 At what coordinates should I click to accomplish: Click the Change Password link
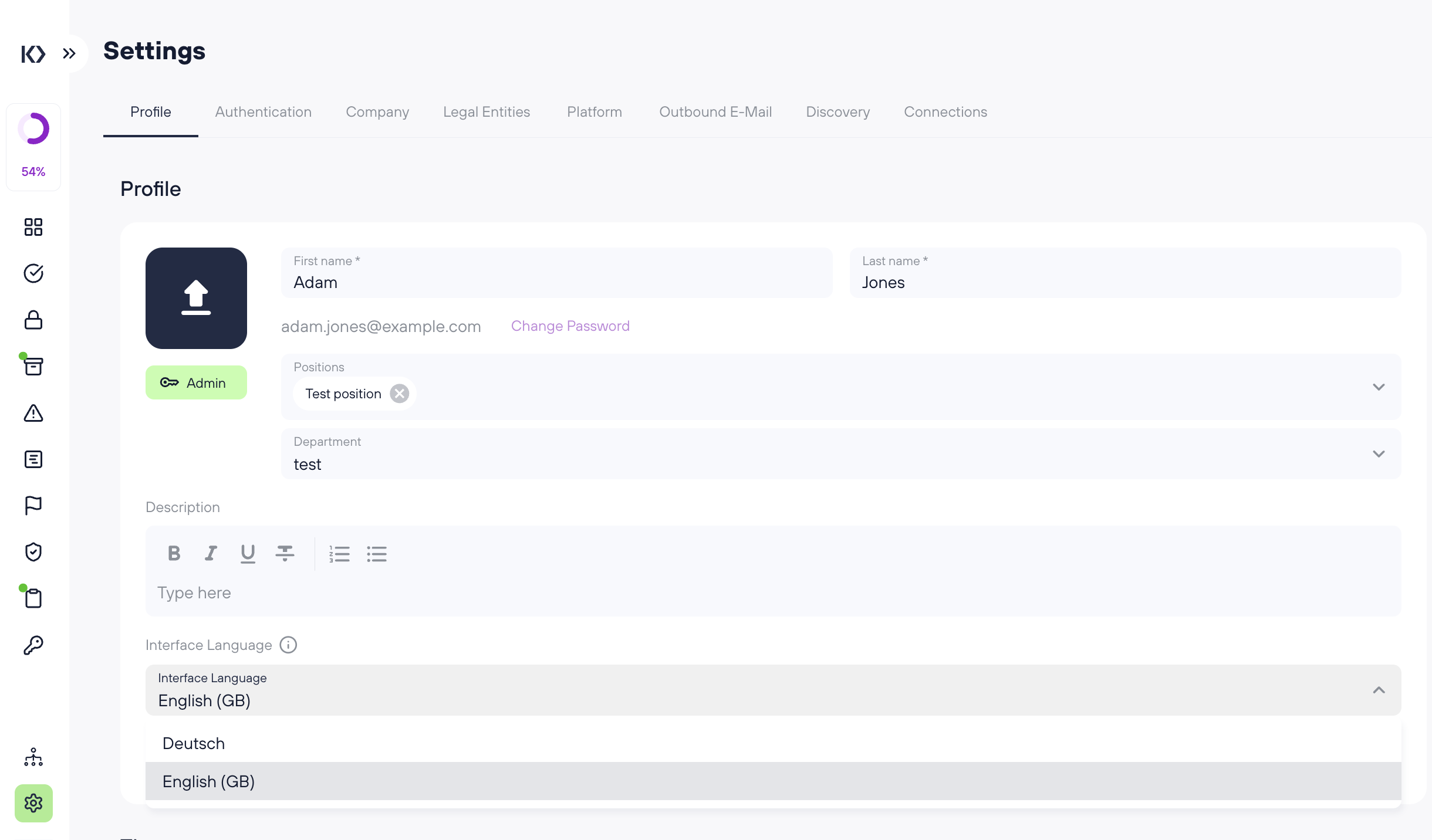pyautogui.click(x=570, y=326)
